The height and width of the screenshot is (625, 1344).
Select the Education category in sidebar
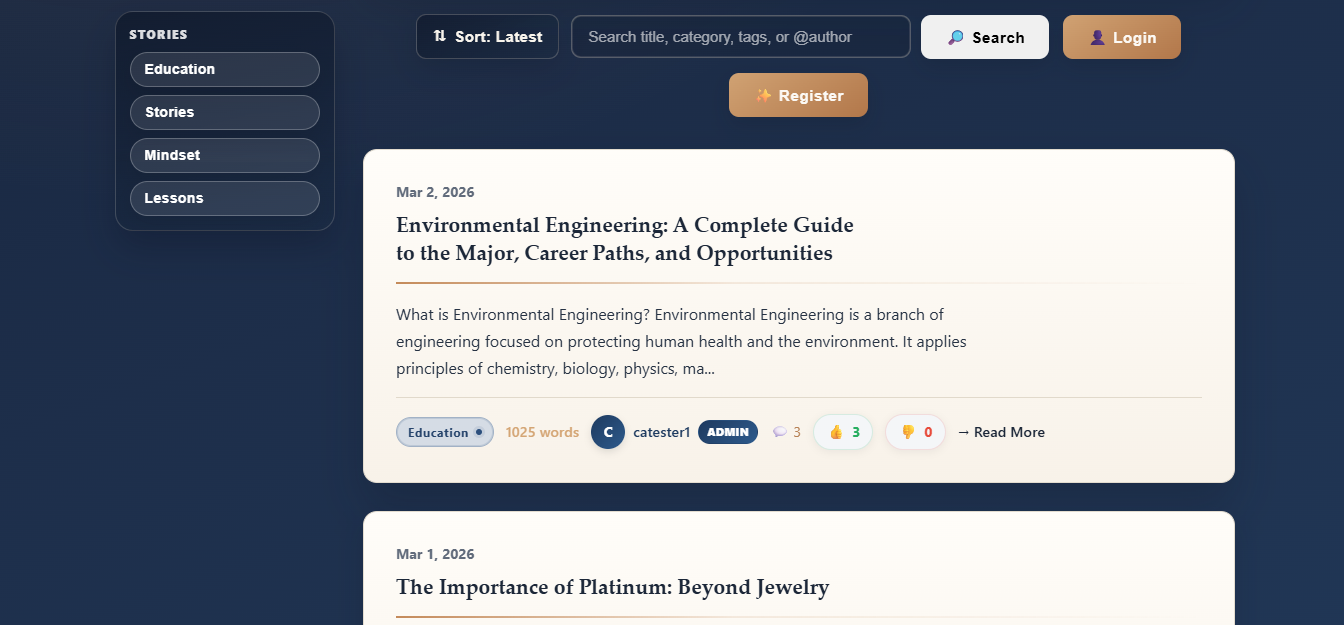(225, 69)
